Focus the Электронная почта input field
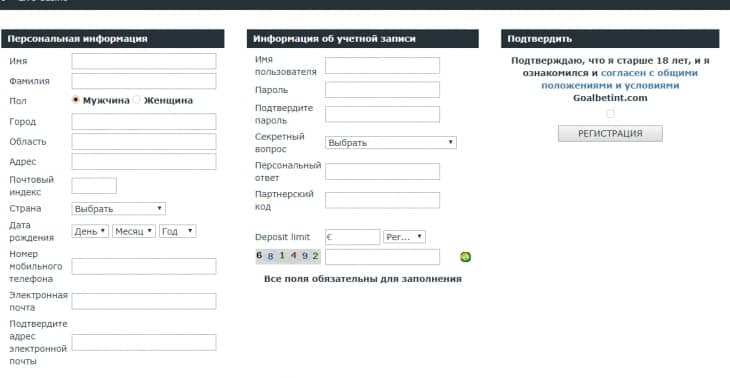 (x=144, y=301)
